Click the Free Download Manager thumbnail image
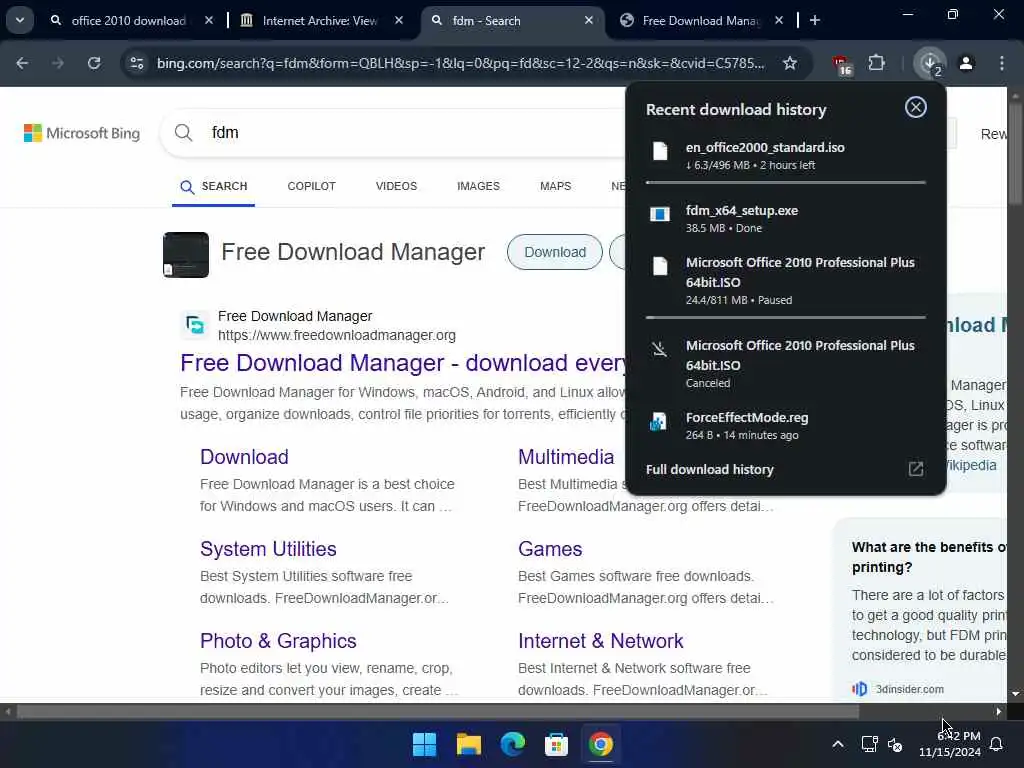The height and width of the screenshot is (768, 1024). [x=186, y=255]
